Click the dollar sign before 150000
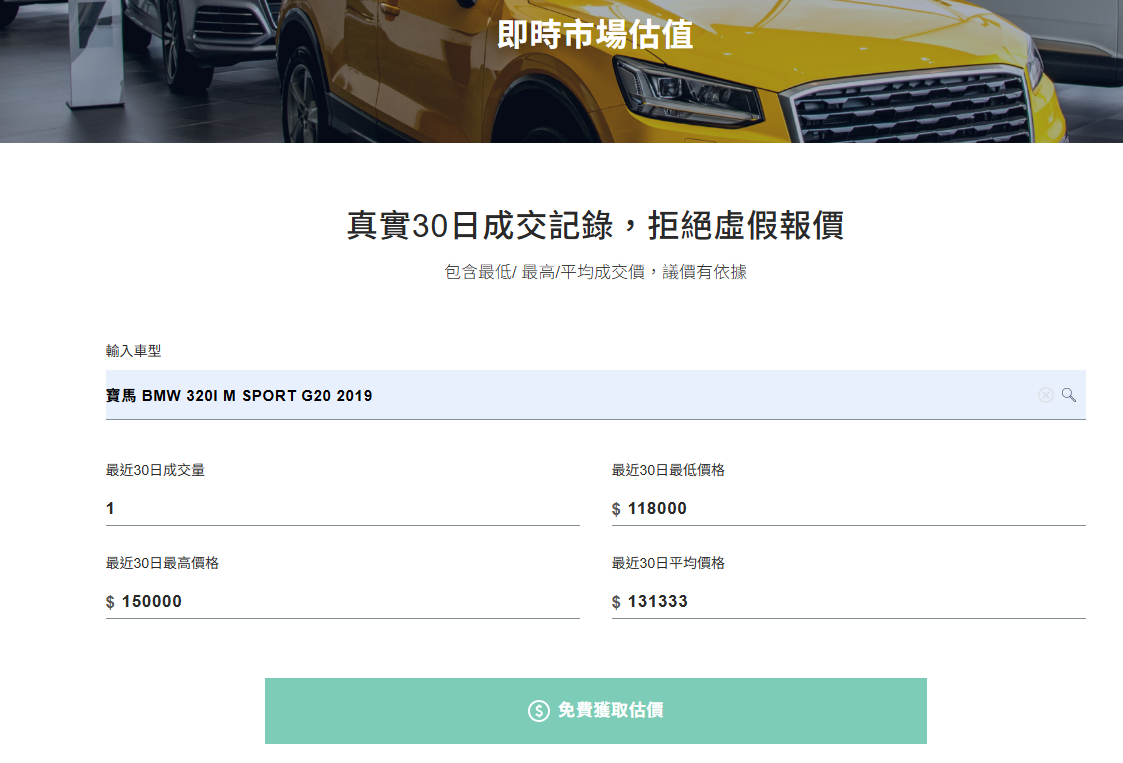 (x=110, y=603)
